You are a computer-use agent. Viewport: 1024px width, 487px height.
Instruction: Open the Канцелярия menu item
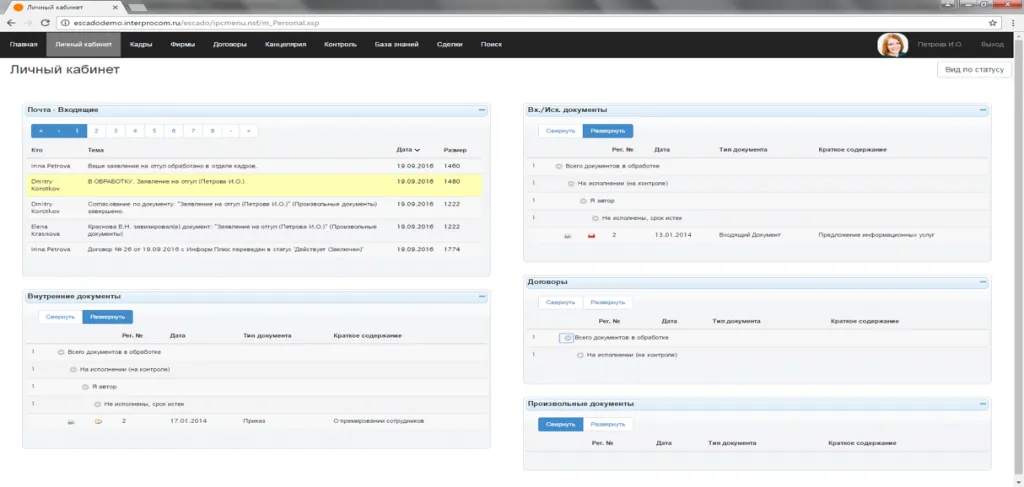click(x=285, y=45)
